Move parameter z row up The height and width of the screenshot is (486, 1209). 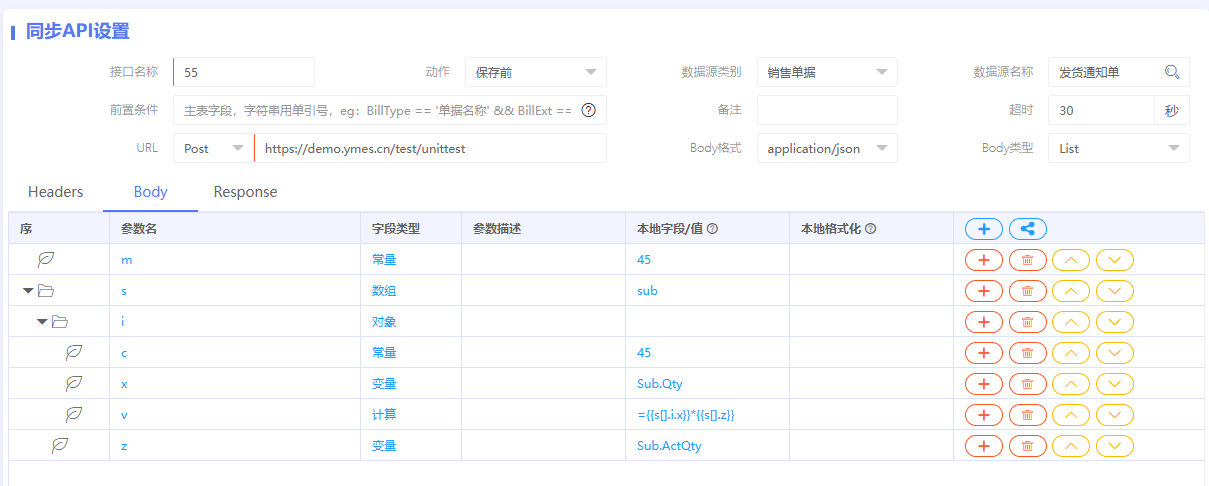(x=1071, y=446)
